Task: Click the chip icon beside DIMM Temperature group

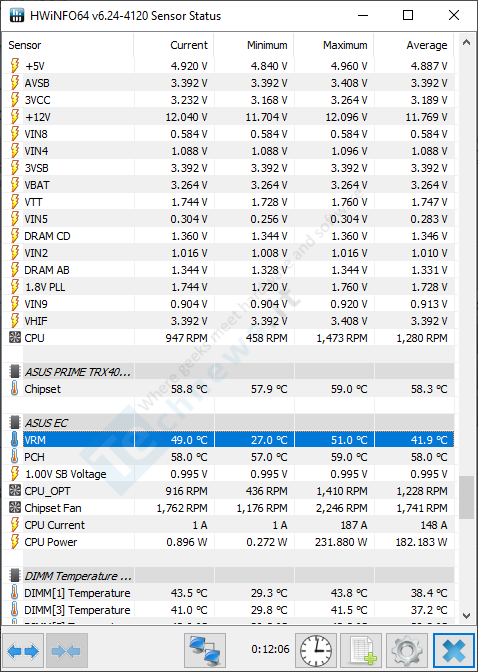Action: click(15, 576)
